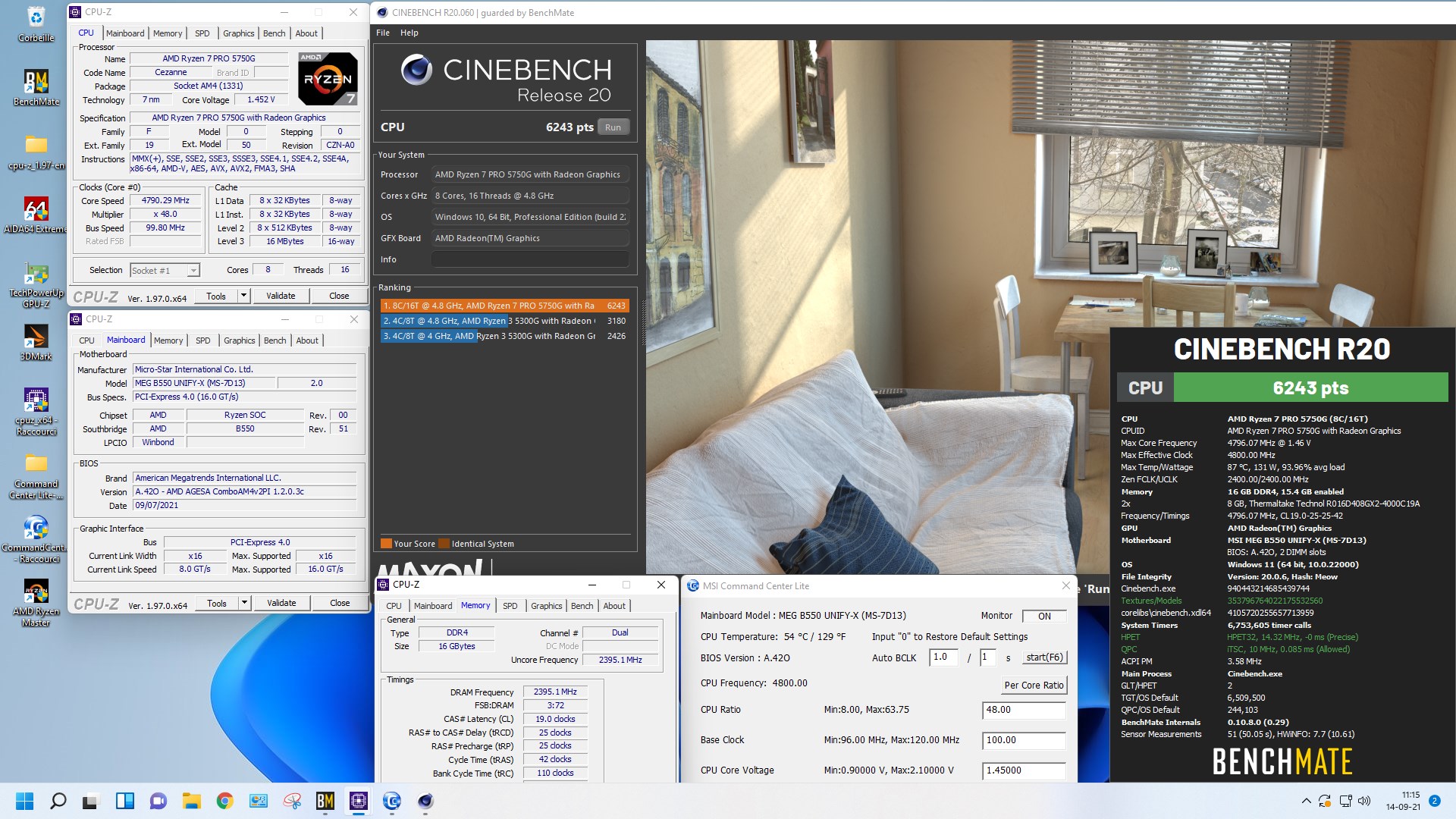
Task: Open the File menu in Cinebench
Action: click(383, 33)
